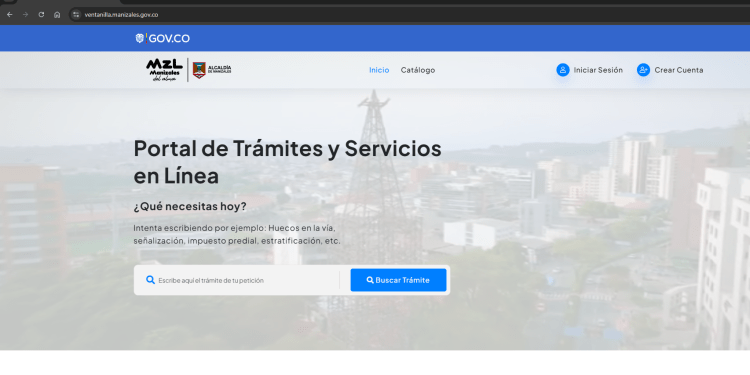The width and height of the screenshot is (750, 375).
Task: Click the MZL Manizales logo
Action: tap(164, 70)
